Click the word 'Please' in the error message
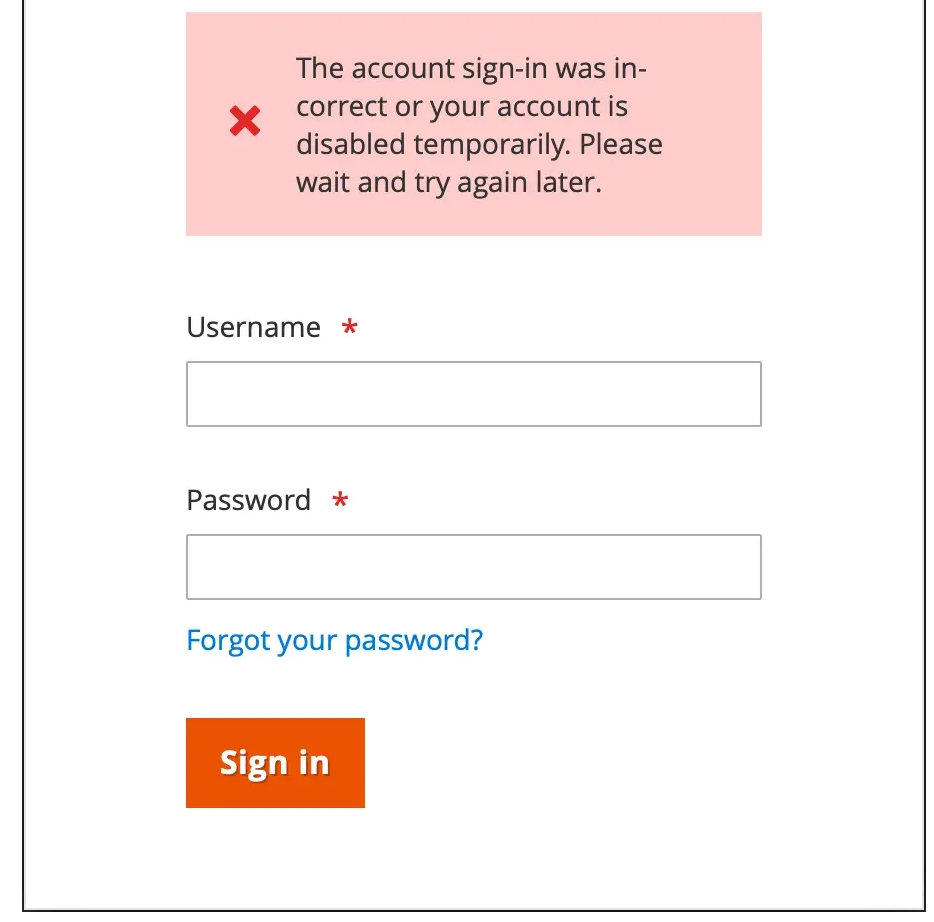 coord(621,145)
